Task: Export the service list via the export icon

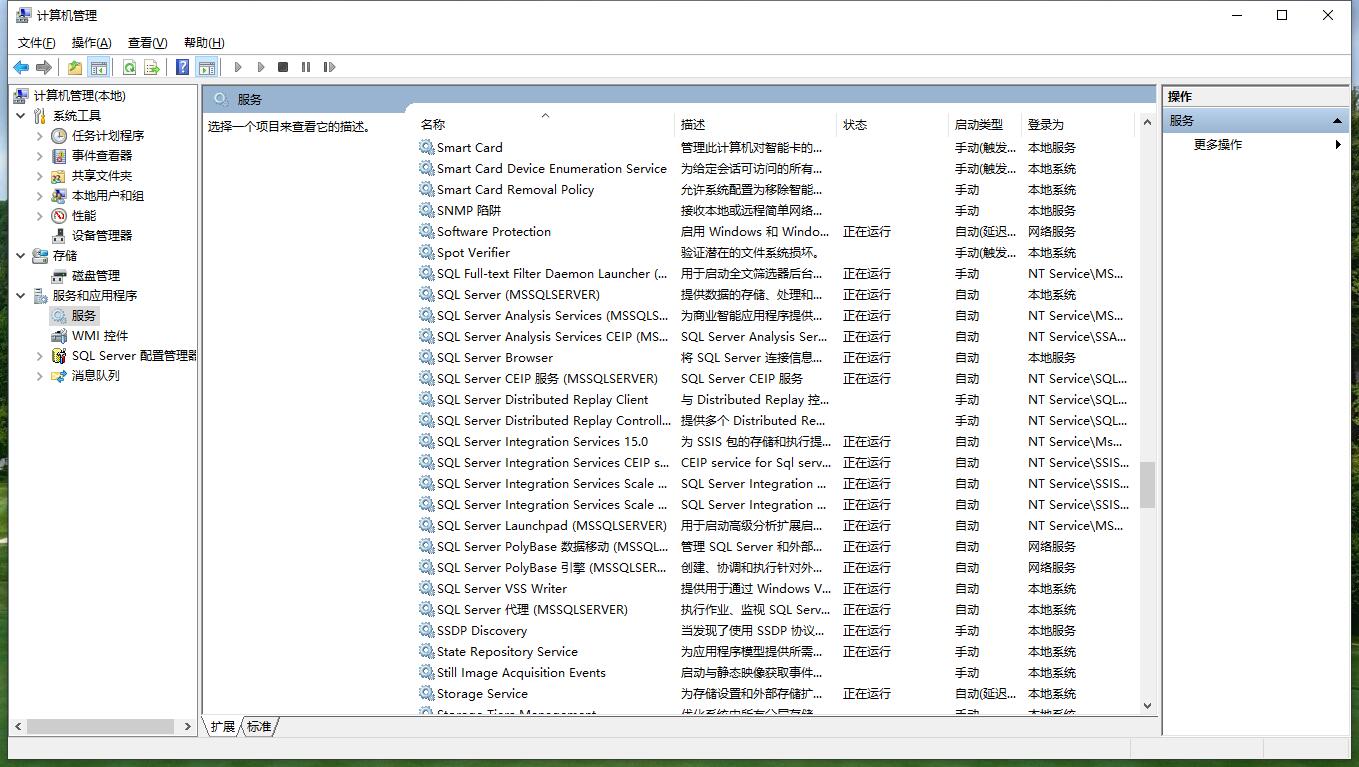Action: tap(152, 66)
